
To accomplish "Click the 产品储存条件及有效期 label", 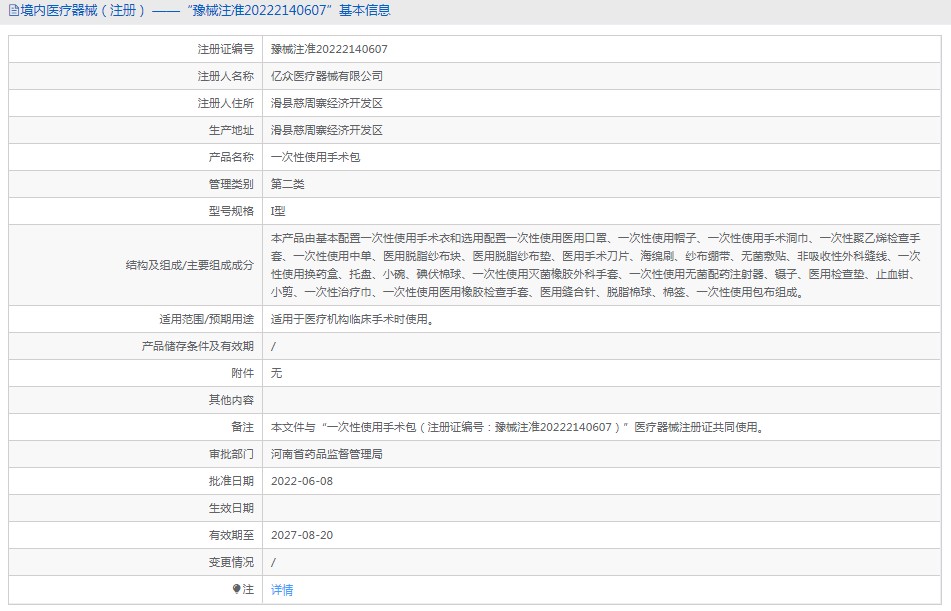I will (198, 346).
